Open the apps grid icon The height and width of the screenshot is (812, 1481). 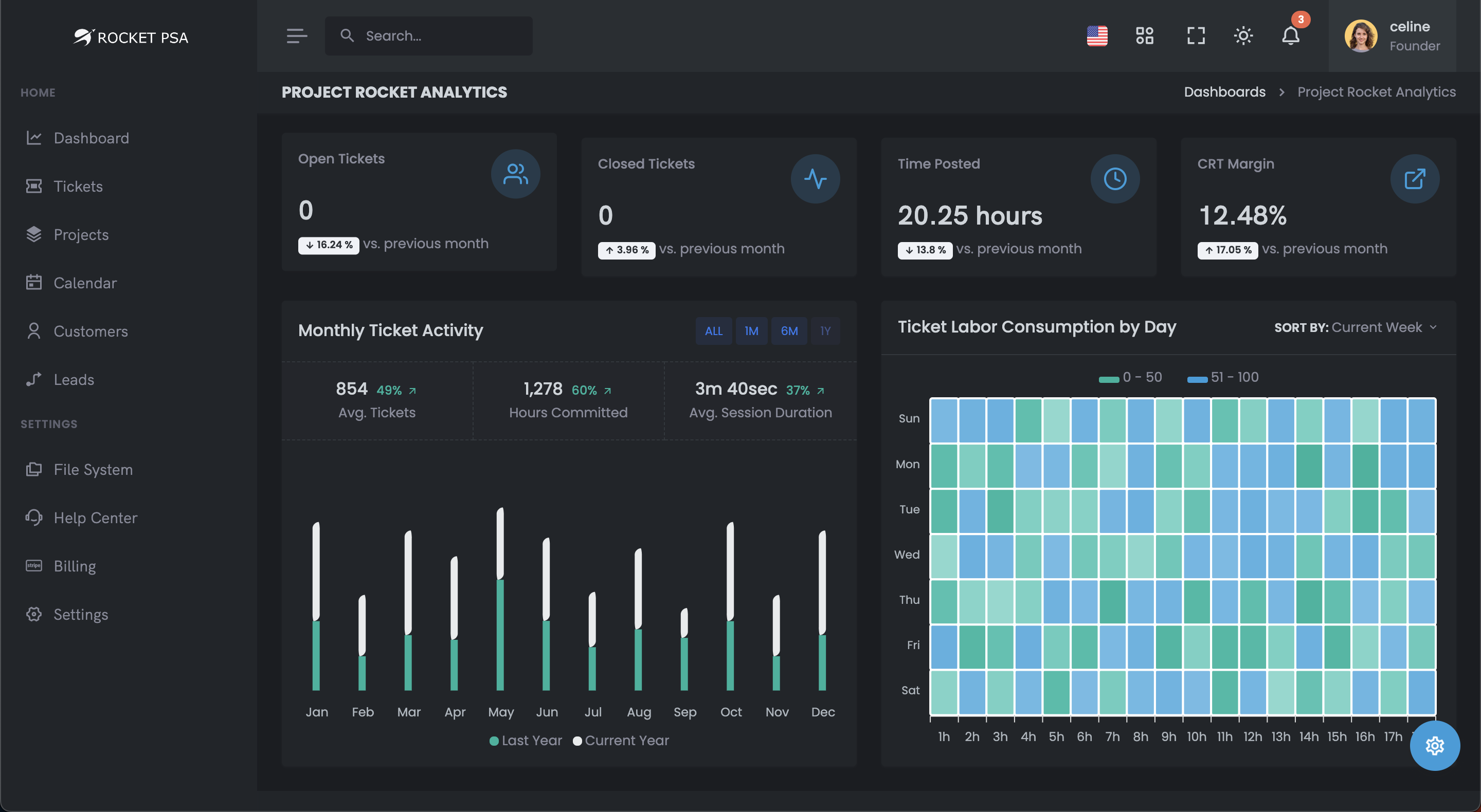click(x=1144, y=35)
